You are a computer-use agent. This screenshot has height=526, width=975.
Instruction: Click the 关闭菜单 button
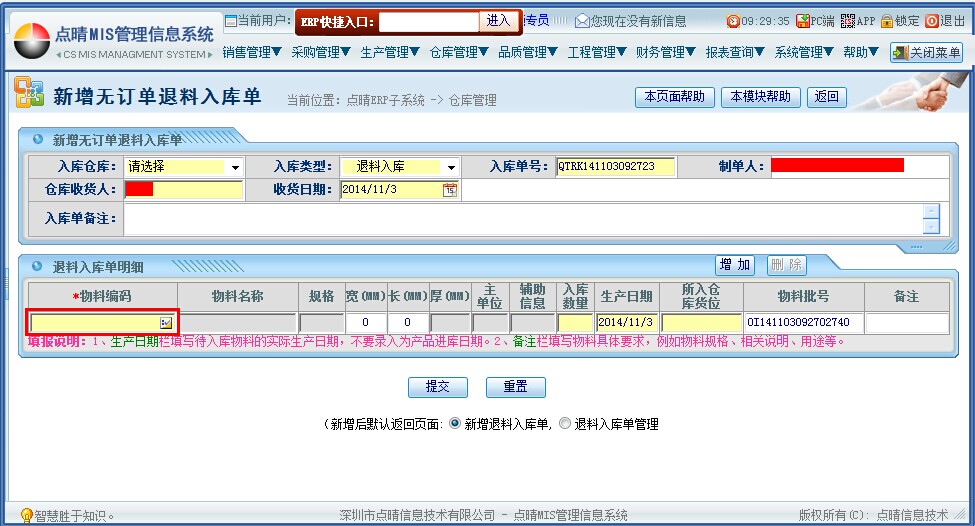point(926,53)
